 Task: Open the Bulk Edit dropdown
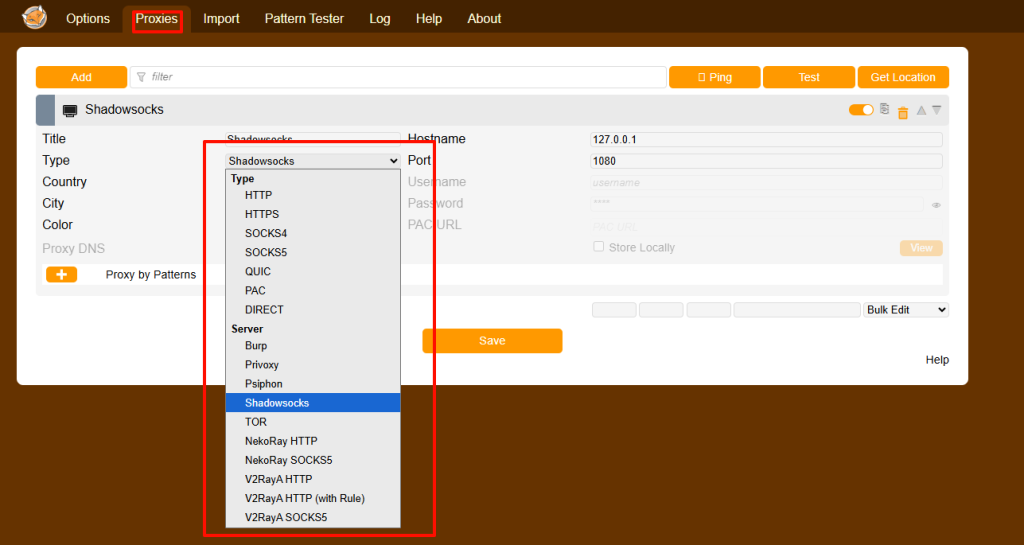(905, 310)
